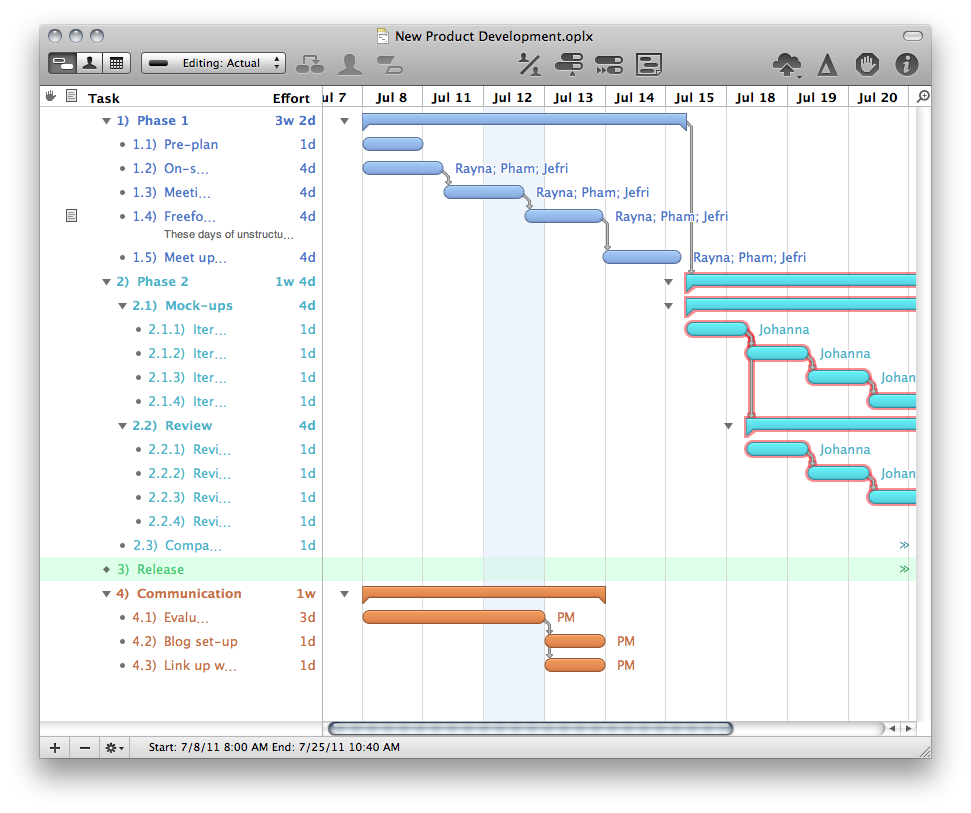Open the Publish cloud icon
The image size is (971, 813).
click(x=787, y=64)
